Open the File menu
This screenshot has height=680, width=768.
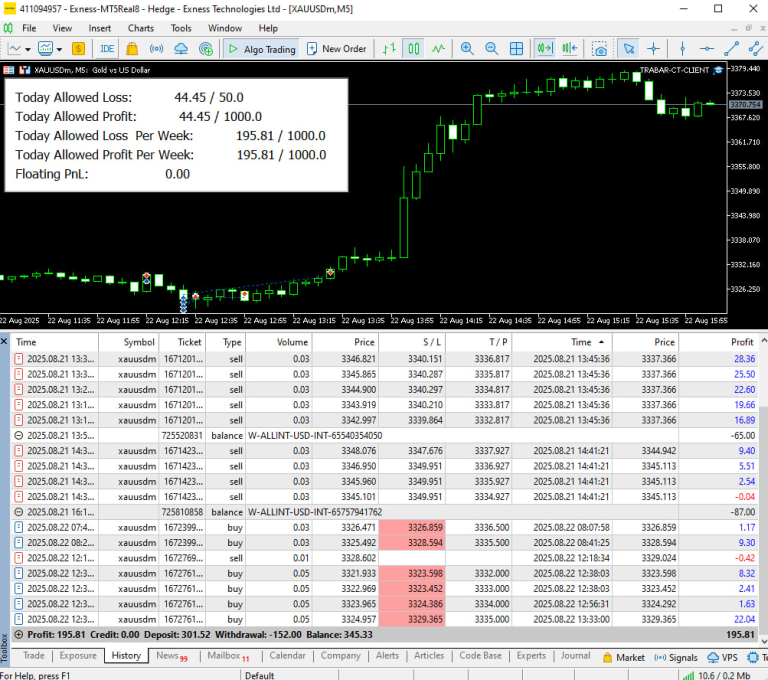point(29,28)
